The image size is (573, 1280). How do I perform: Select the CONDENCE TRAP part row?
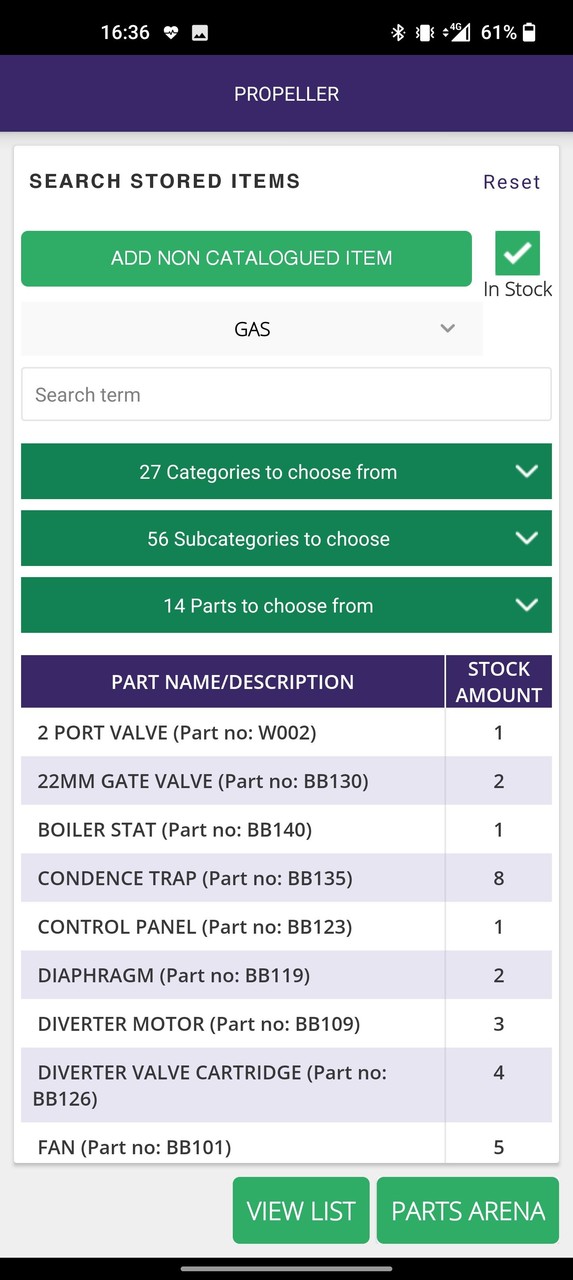click(286, 879)
